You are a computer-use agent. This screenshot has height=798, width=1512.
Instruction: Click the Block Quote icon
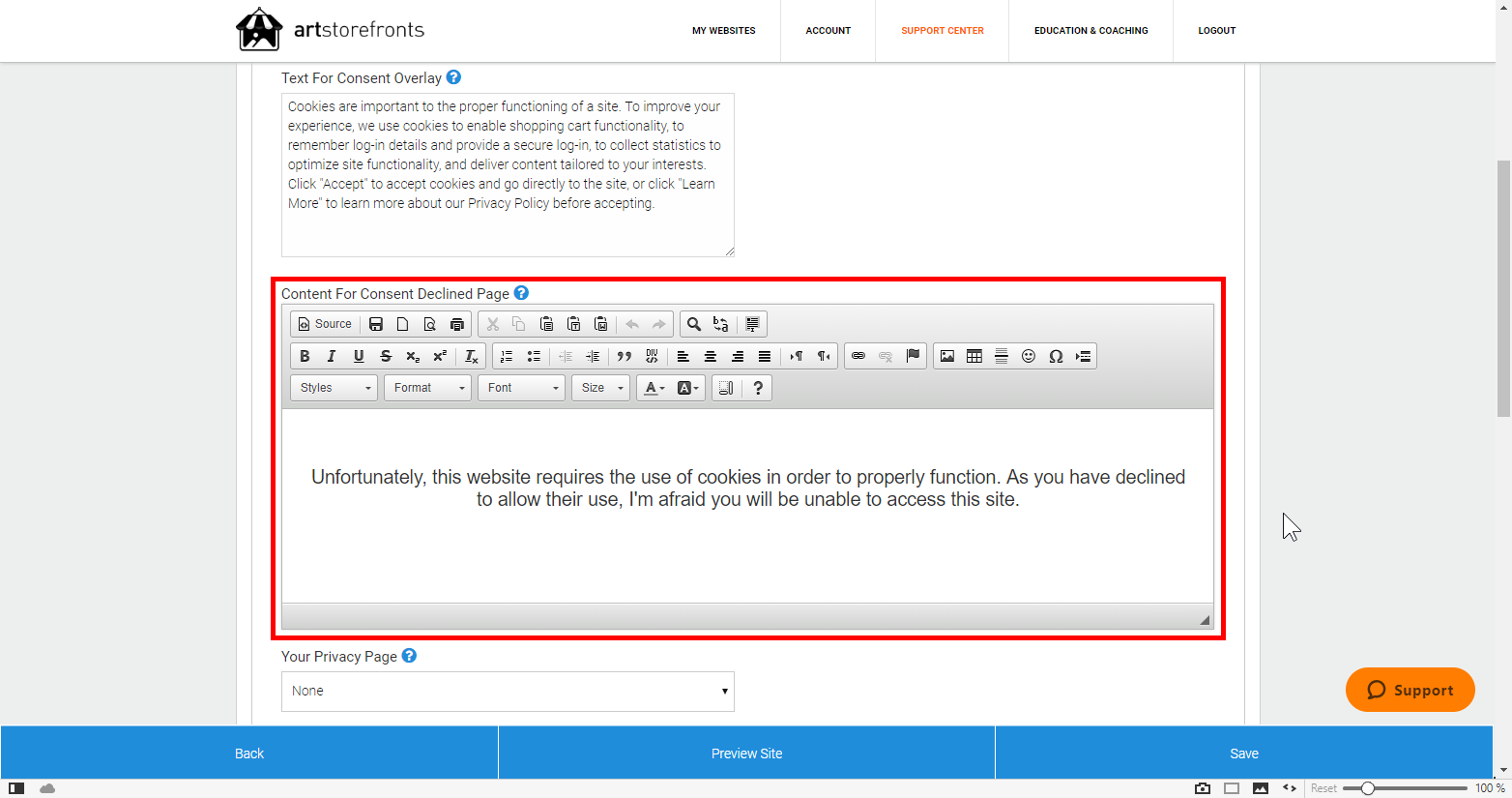[x=625, y=356]
